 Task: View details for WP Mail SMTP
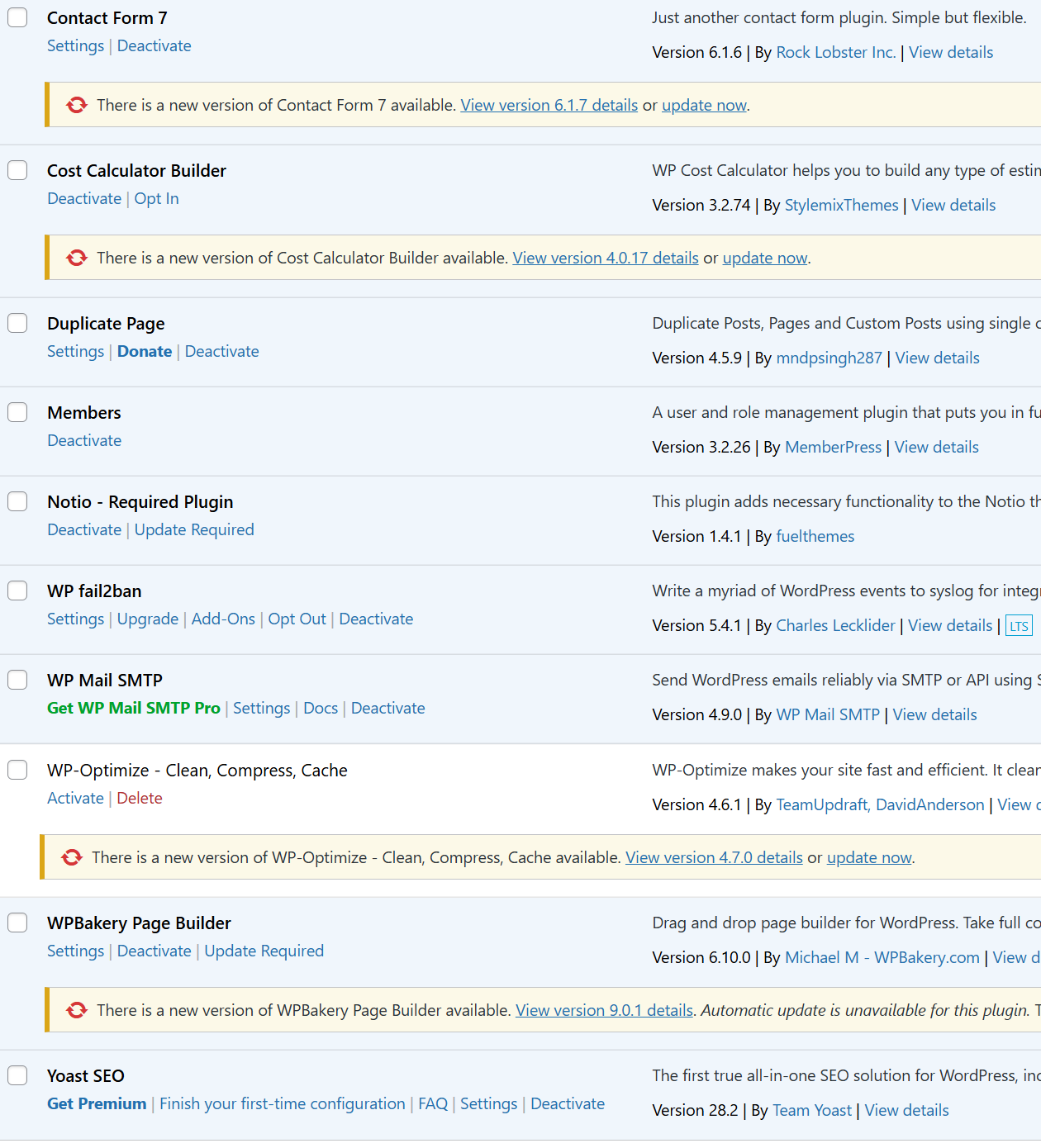click(x=935, y=714)
